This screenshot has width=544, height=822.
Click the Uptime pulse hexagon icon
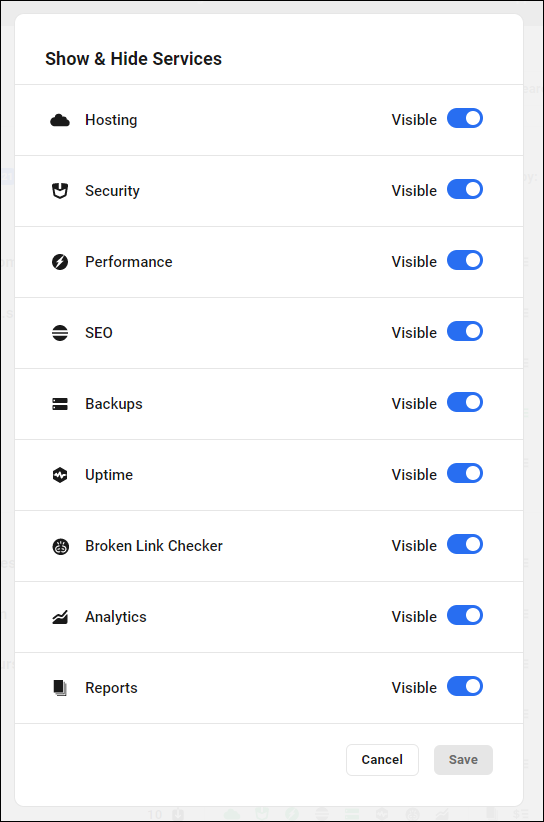coord(60,475)
